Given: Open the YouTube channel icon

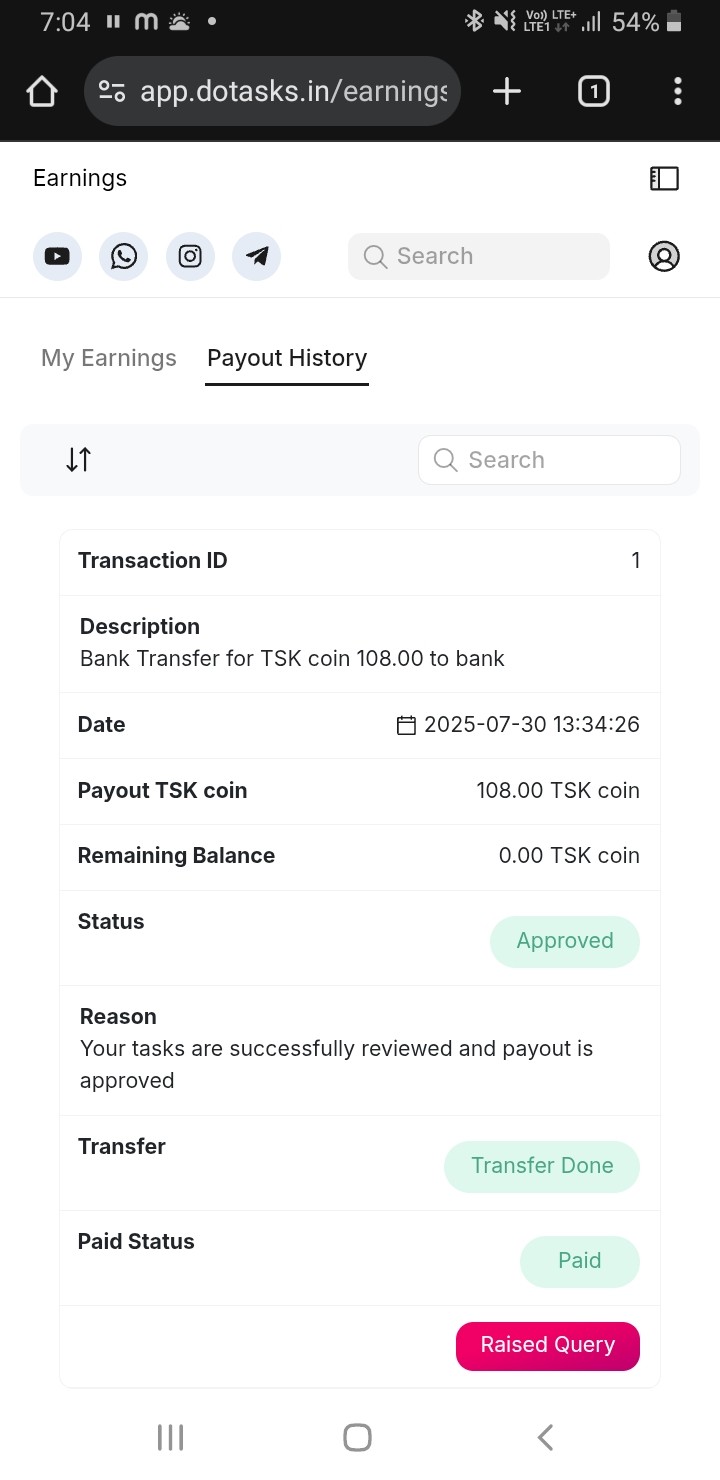Looking at the screenshot, I should [57, 256].
